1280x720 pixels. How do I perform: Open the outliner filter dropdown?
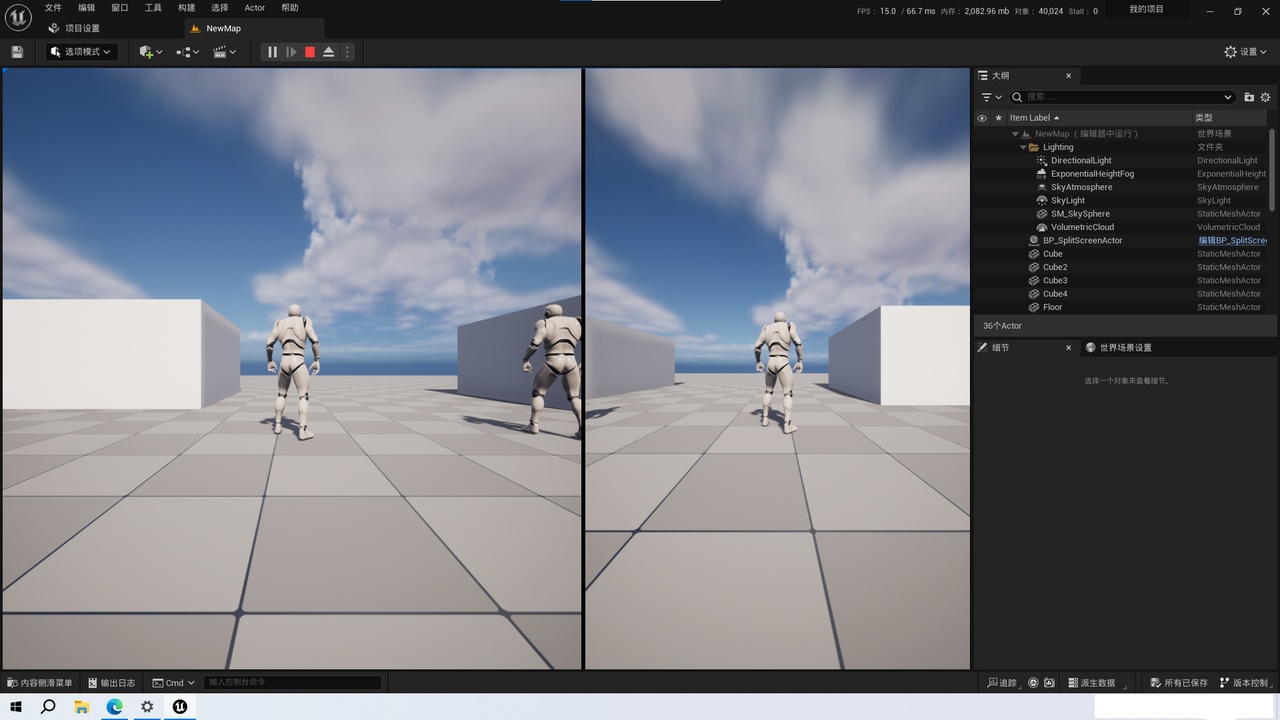991,97
